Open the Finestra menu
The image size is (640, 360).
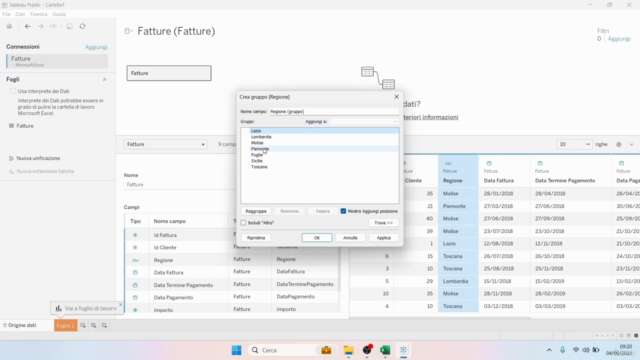(x=38, y=14)
